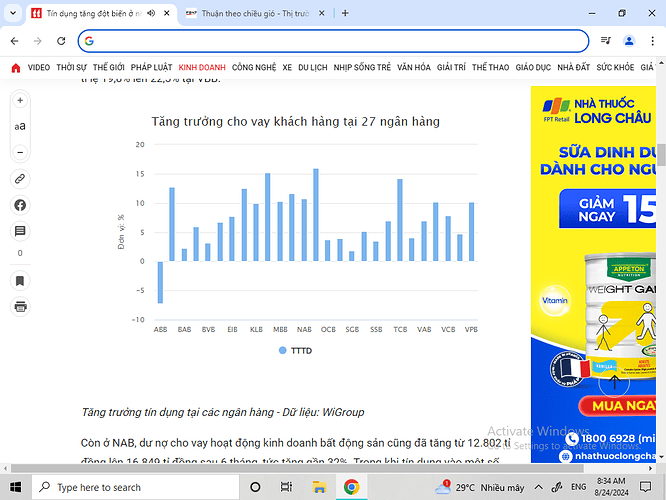Increase article font size with plus icon
This screenshot has height=500, width=666.
coord(20,101)
